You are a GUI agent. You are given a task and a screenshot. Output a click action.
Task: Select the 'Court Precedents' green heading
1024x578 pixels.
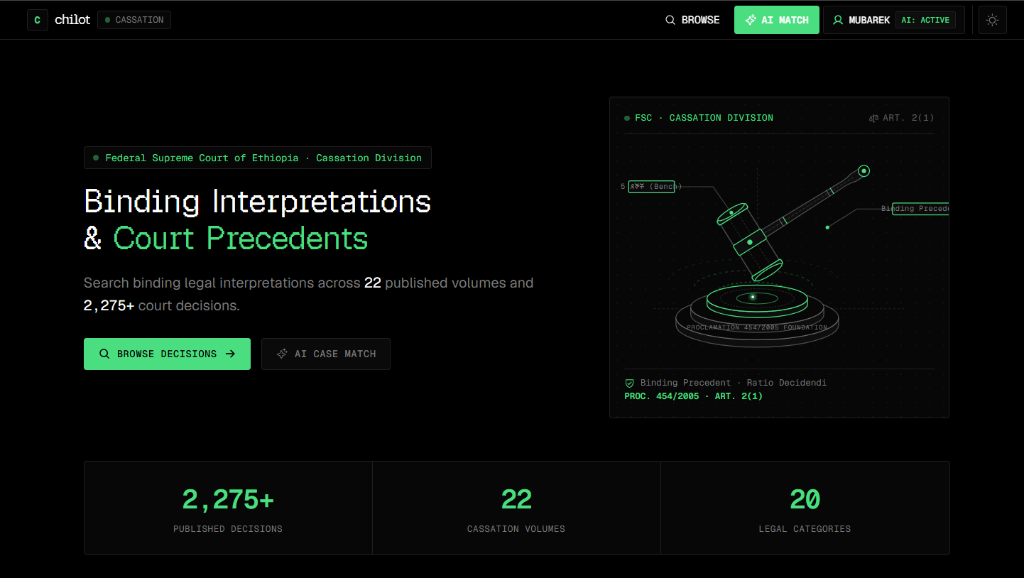pyautogui.click(x=240, y=238)
